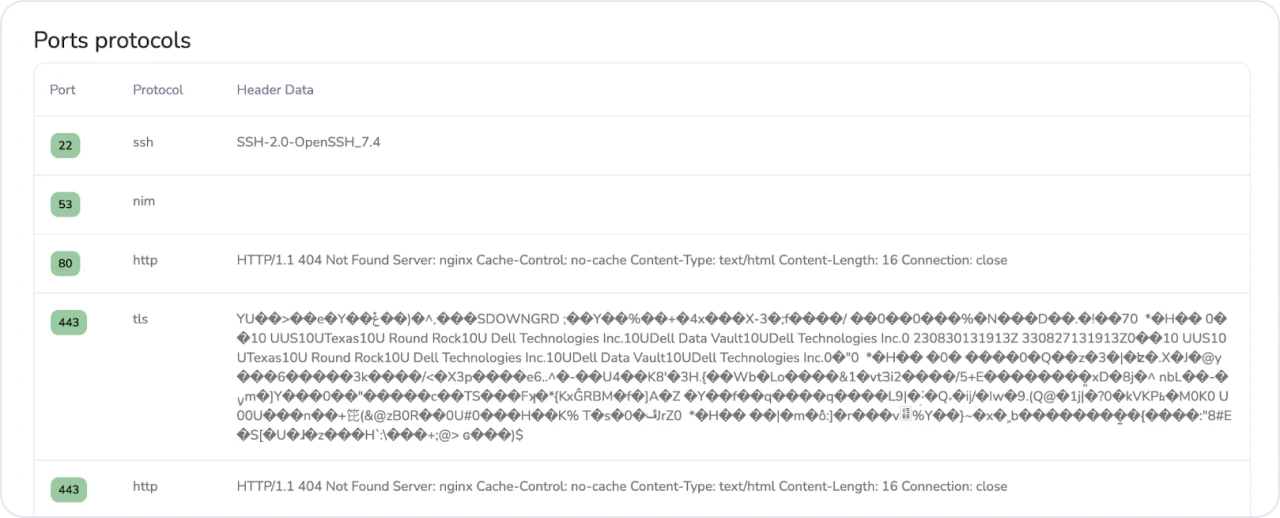
Task: Click the port 80 badge
Action: tap(65, 264)
